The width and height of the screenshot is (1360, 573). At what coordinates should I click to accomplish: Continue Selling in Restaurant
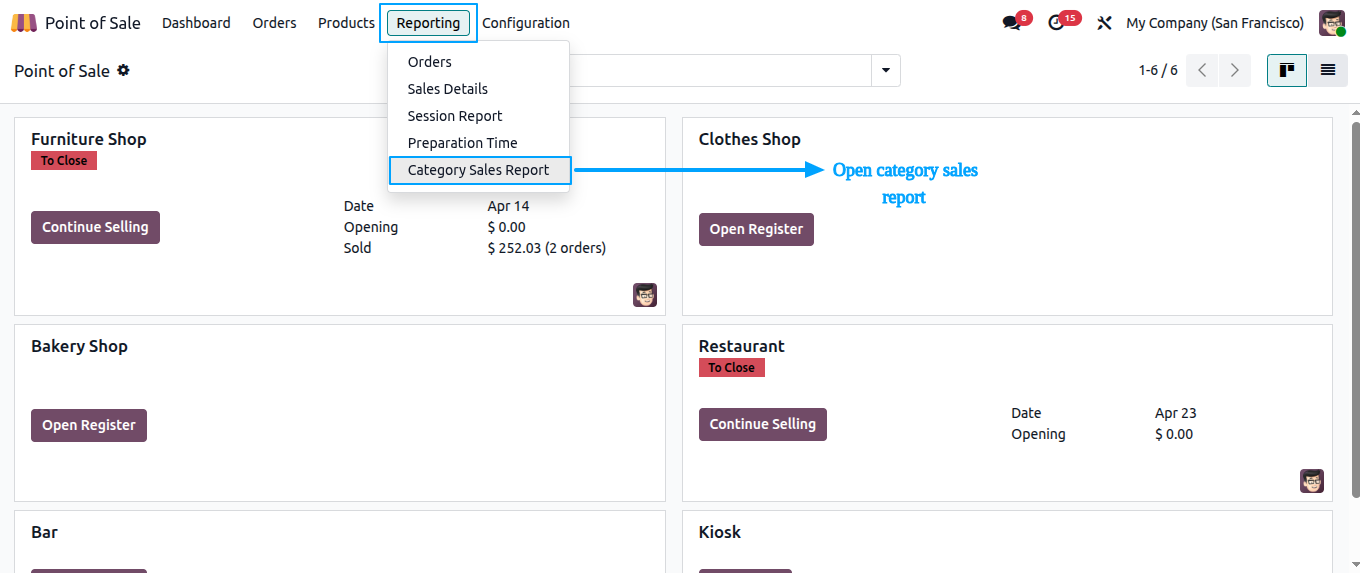(762, 424)
